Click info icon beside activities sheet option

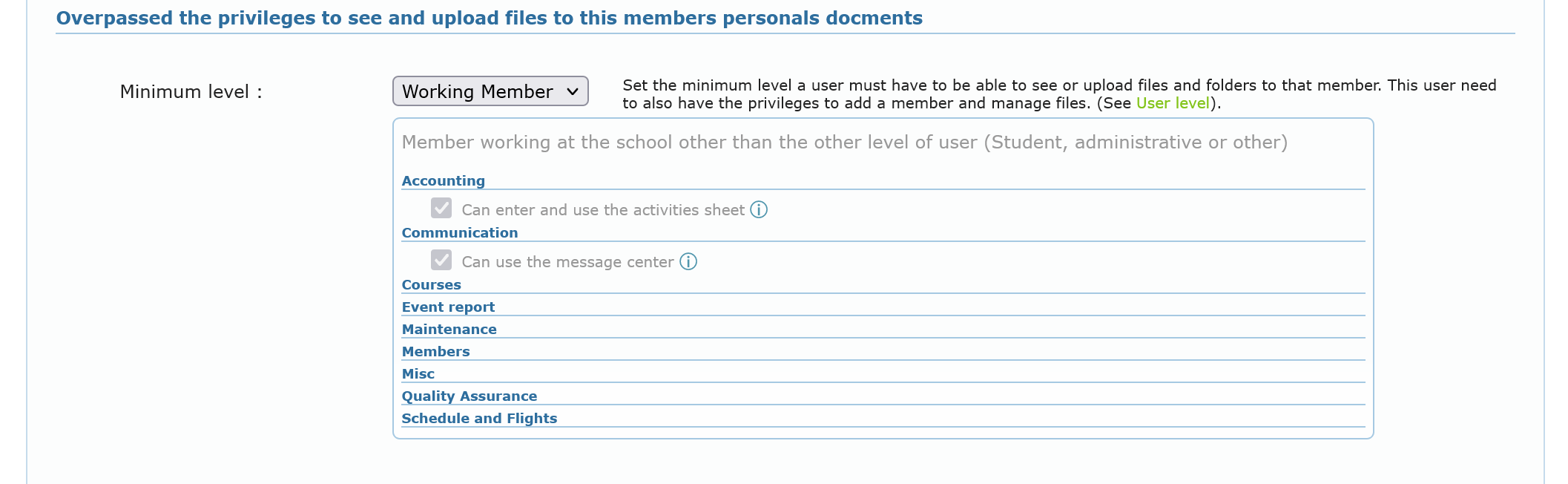pyautogui.click(x=759, y=210)
